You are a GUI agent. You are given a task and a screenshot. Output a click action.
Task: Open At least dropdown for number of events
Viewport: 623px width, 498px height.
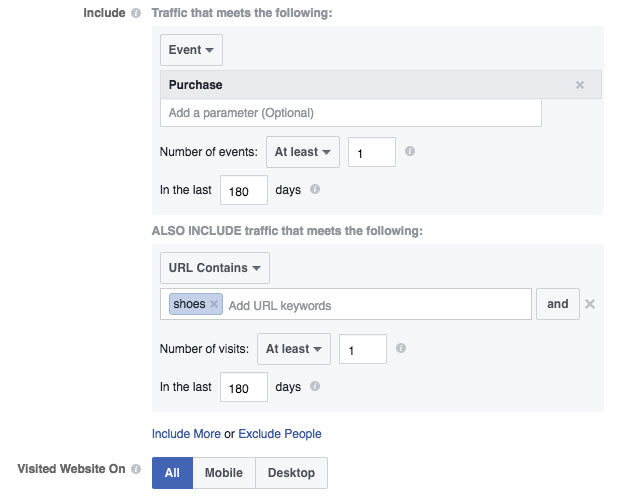click(x=303, y=152)
